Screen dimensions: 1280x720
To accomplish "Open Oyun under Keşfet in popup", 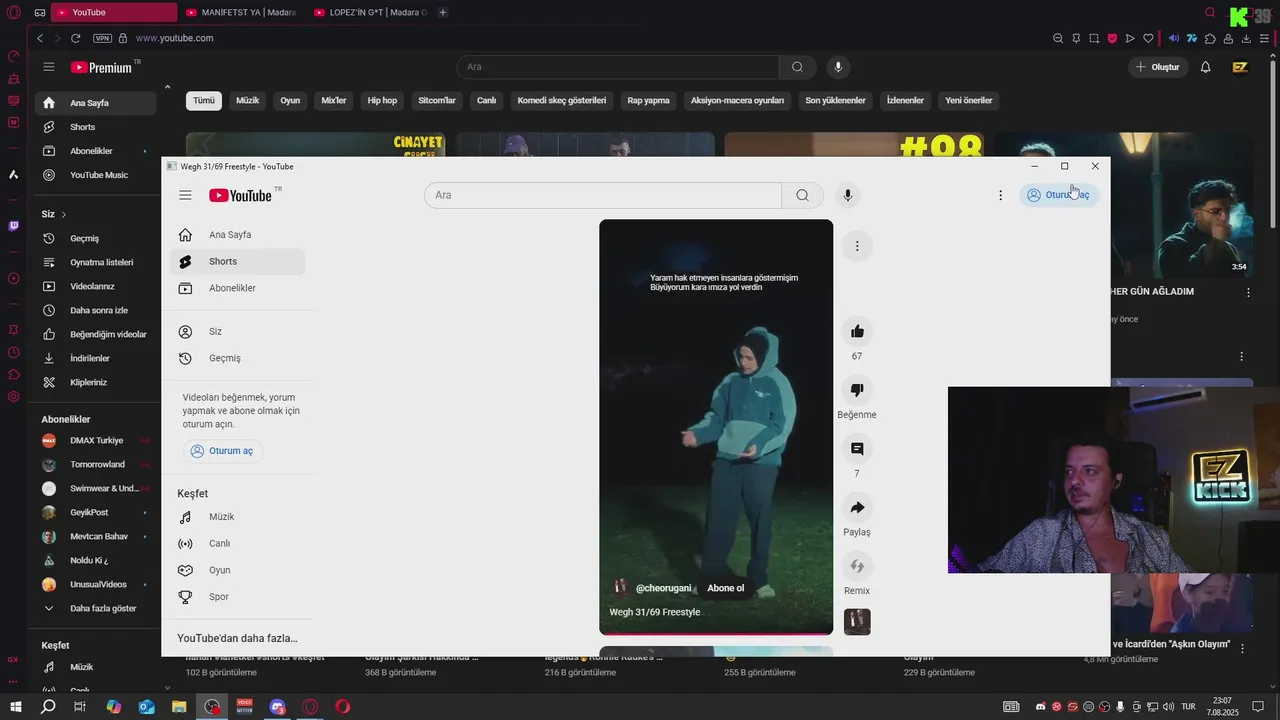I will coord(237,570).
